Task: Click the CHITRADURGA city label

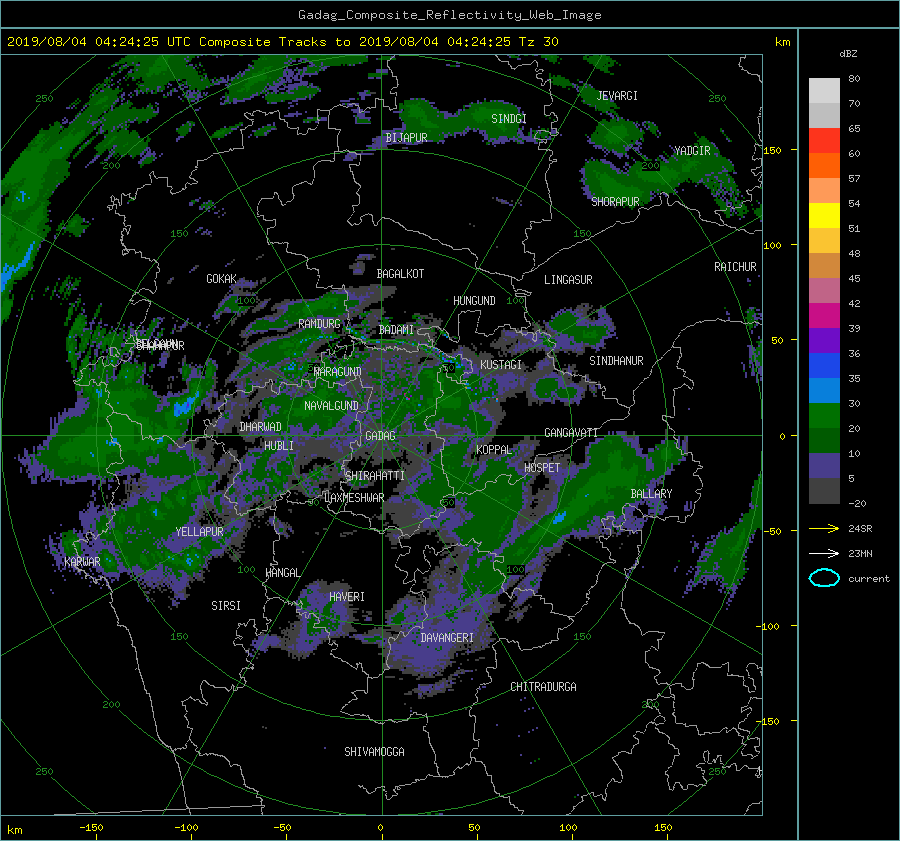Action: tap(544, 687)
